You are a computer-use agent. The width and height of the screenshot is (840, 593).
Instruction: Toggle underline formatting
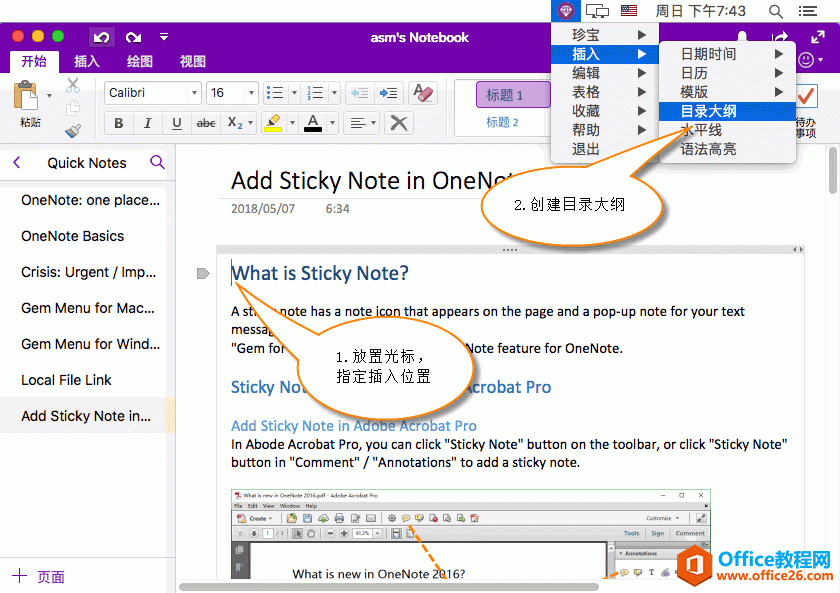pos(176,123)
